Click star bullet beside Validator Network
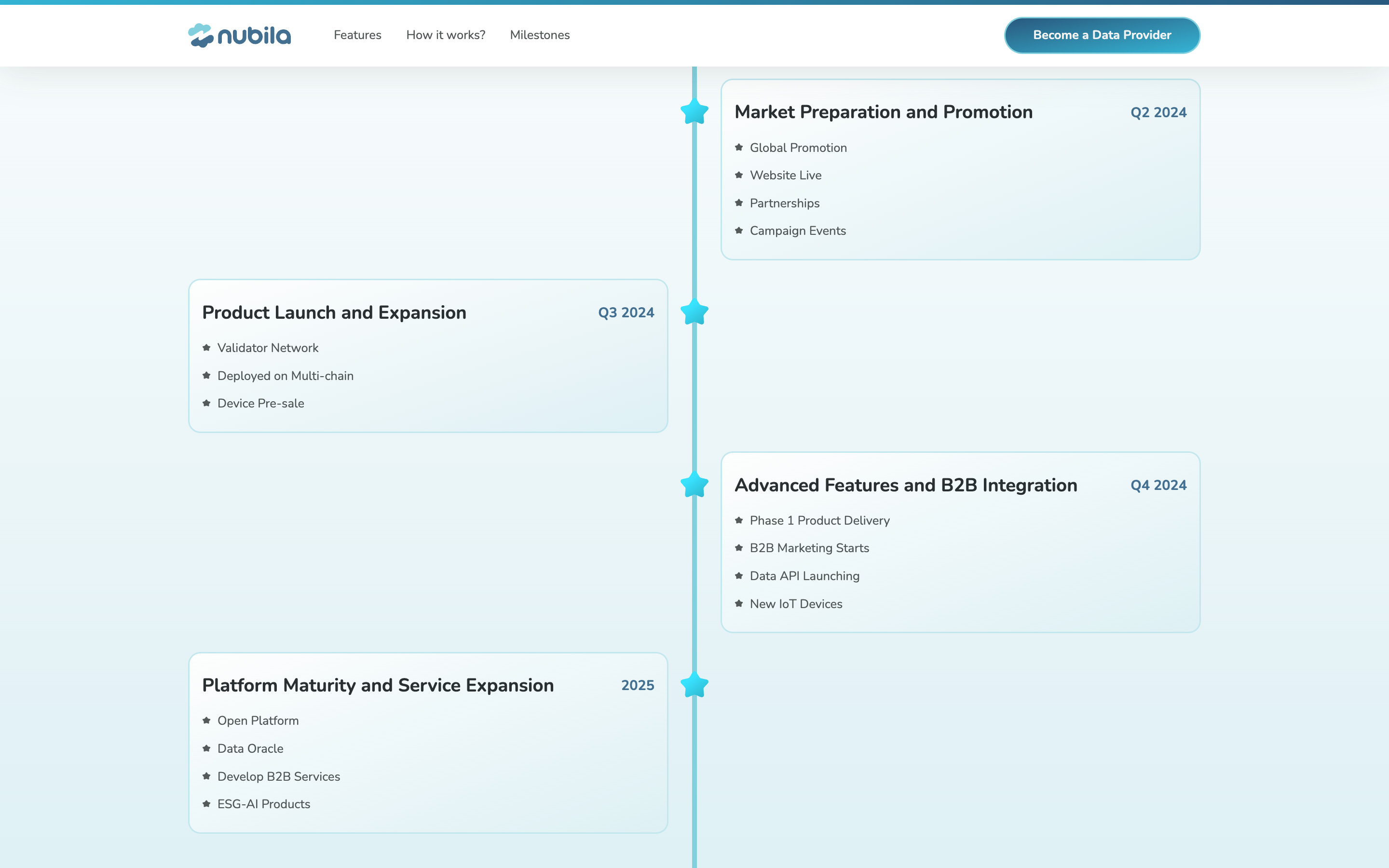 [x=206, y=348]
